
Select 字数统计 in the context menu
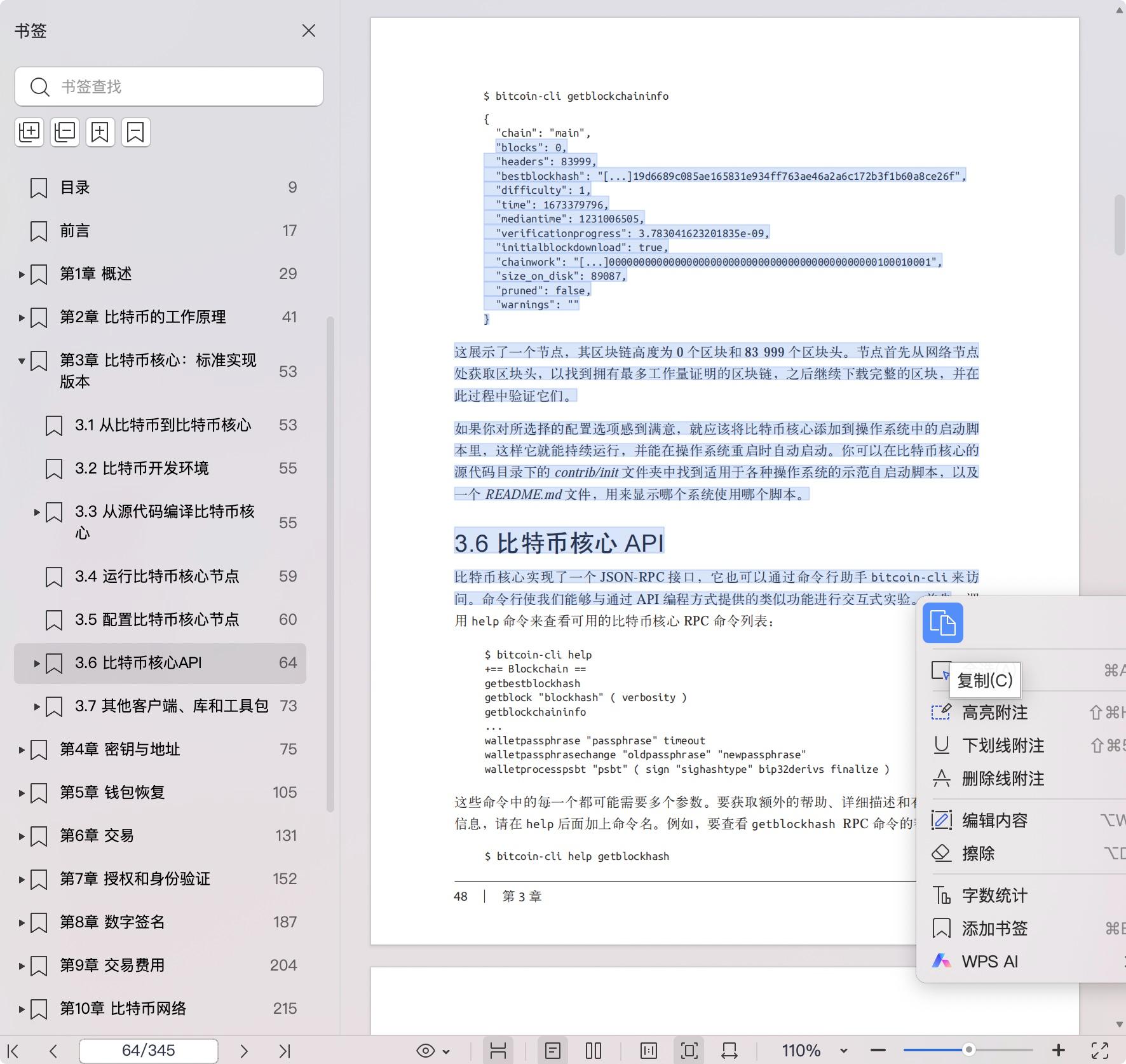pyautogui.click(x=994, y=896)
